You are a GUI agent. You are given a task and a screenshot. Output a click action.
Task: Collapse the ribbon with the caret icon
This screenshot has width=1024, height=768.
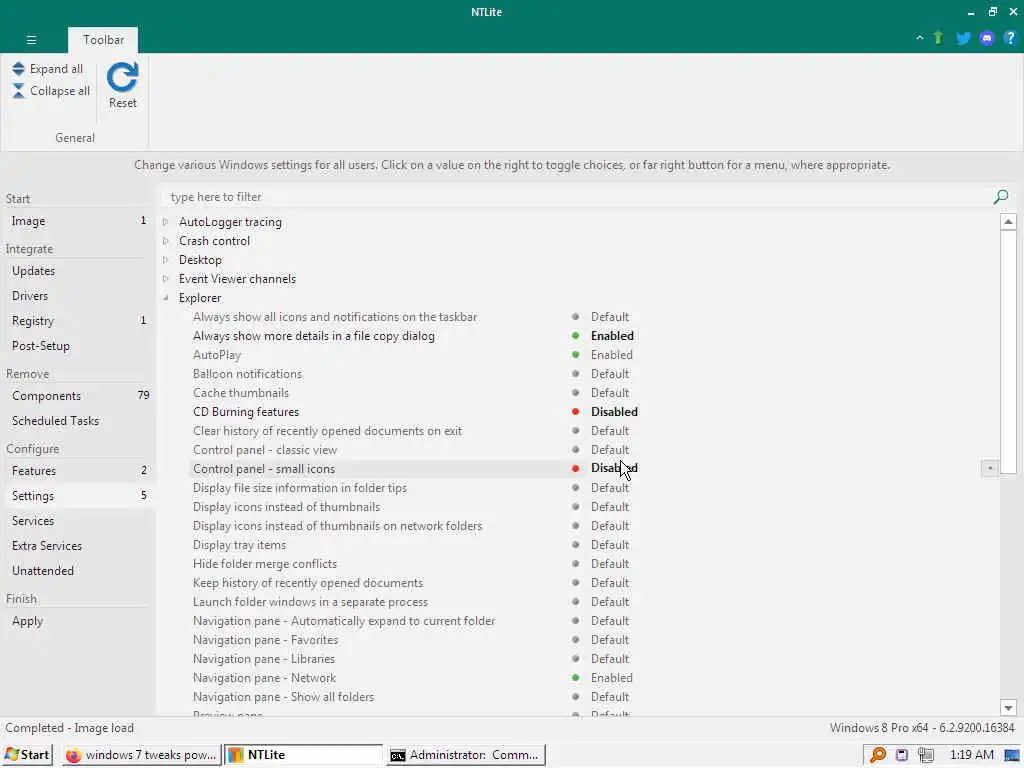(920, 38)
